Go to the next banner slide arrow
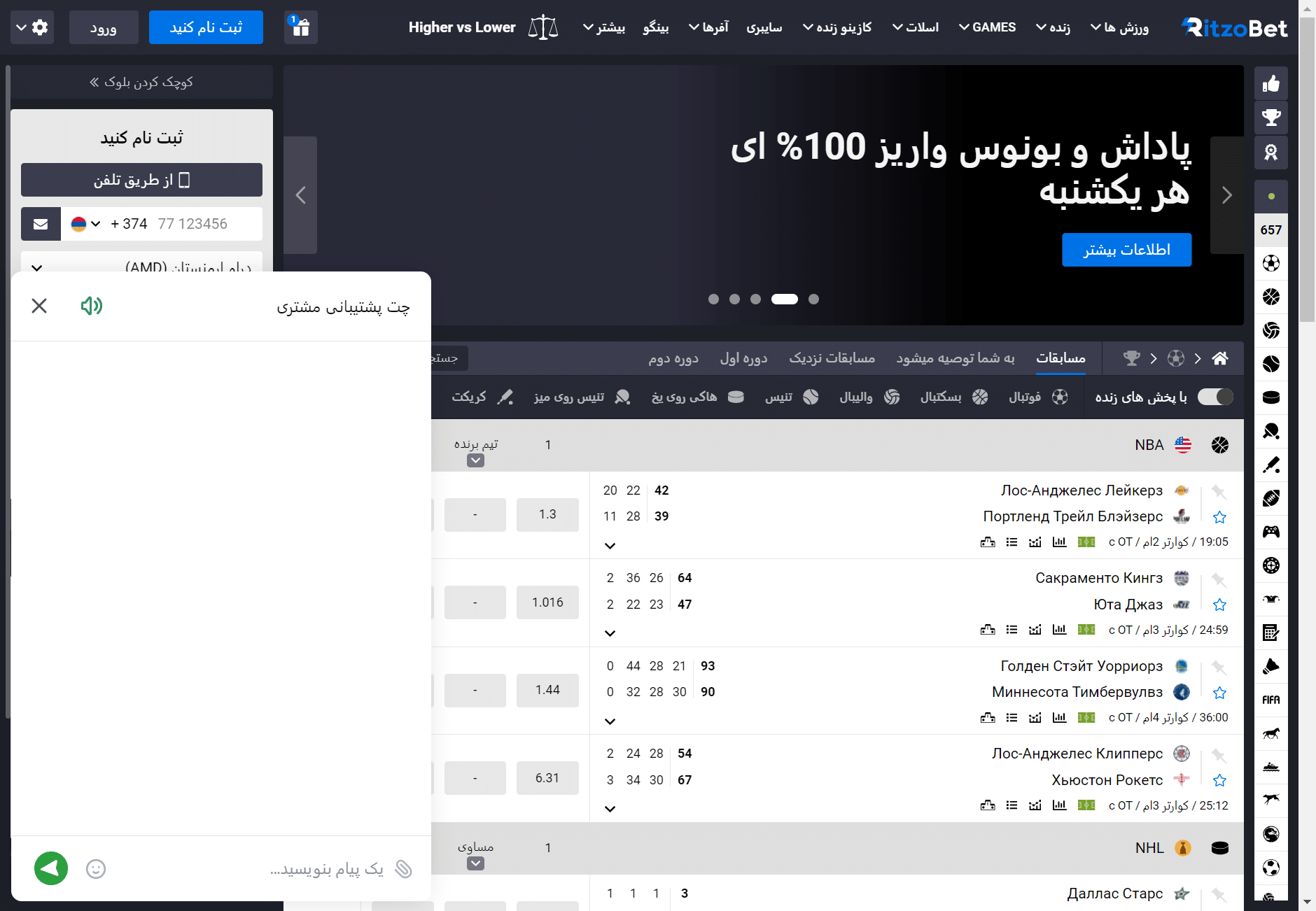 click(x=1226, y=195)
